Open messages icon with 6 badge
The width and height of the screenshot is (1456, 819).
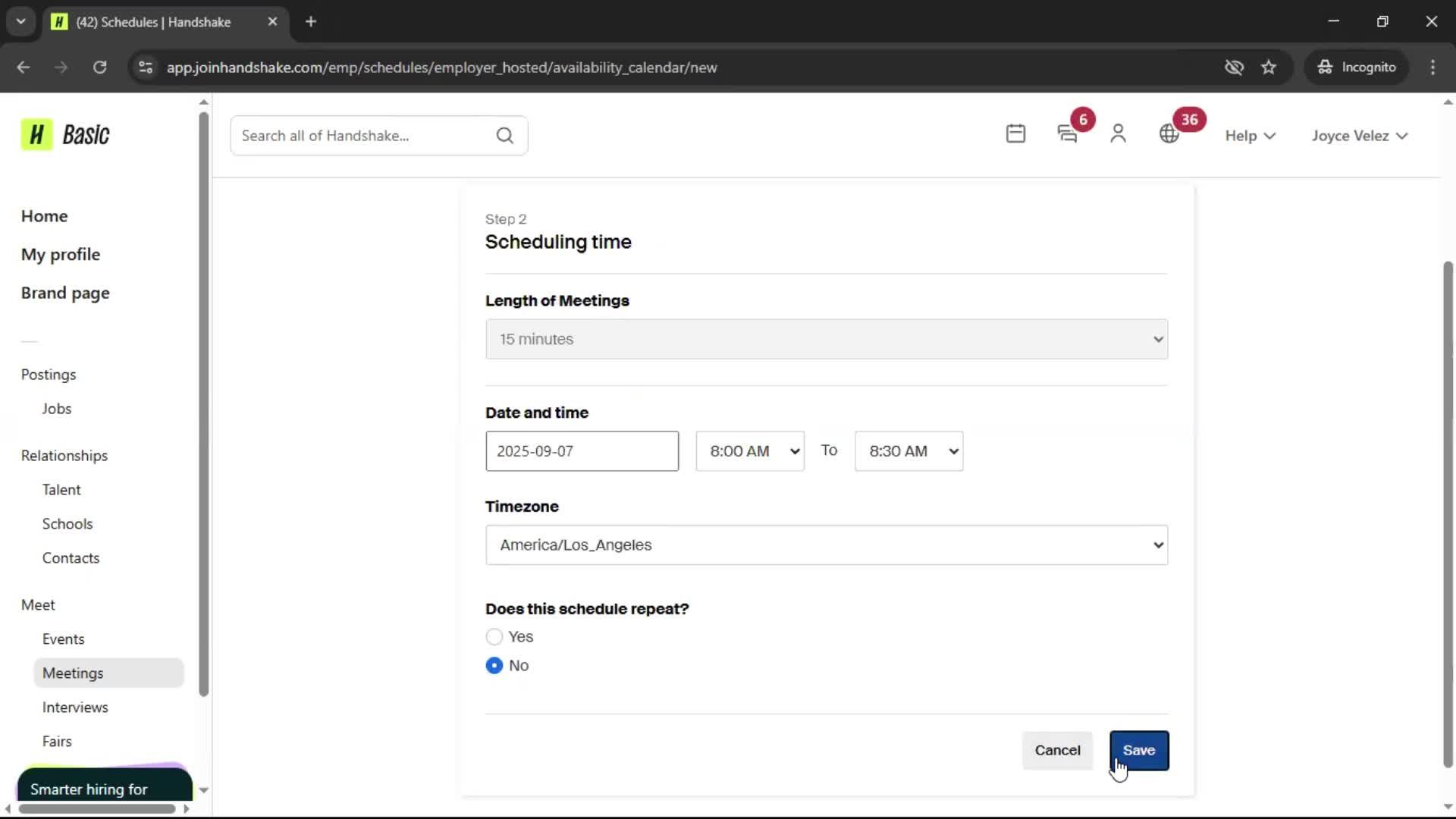[x=1067, y=134]
